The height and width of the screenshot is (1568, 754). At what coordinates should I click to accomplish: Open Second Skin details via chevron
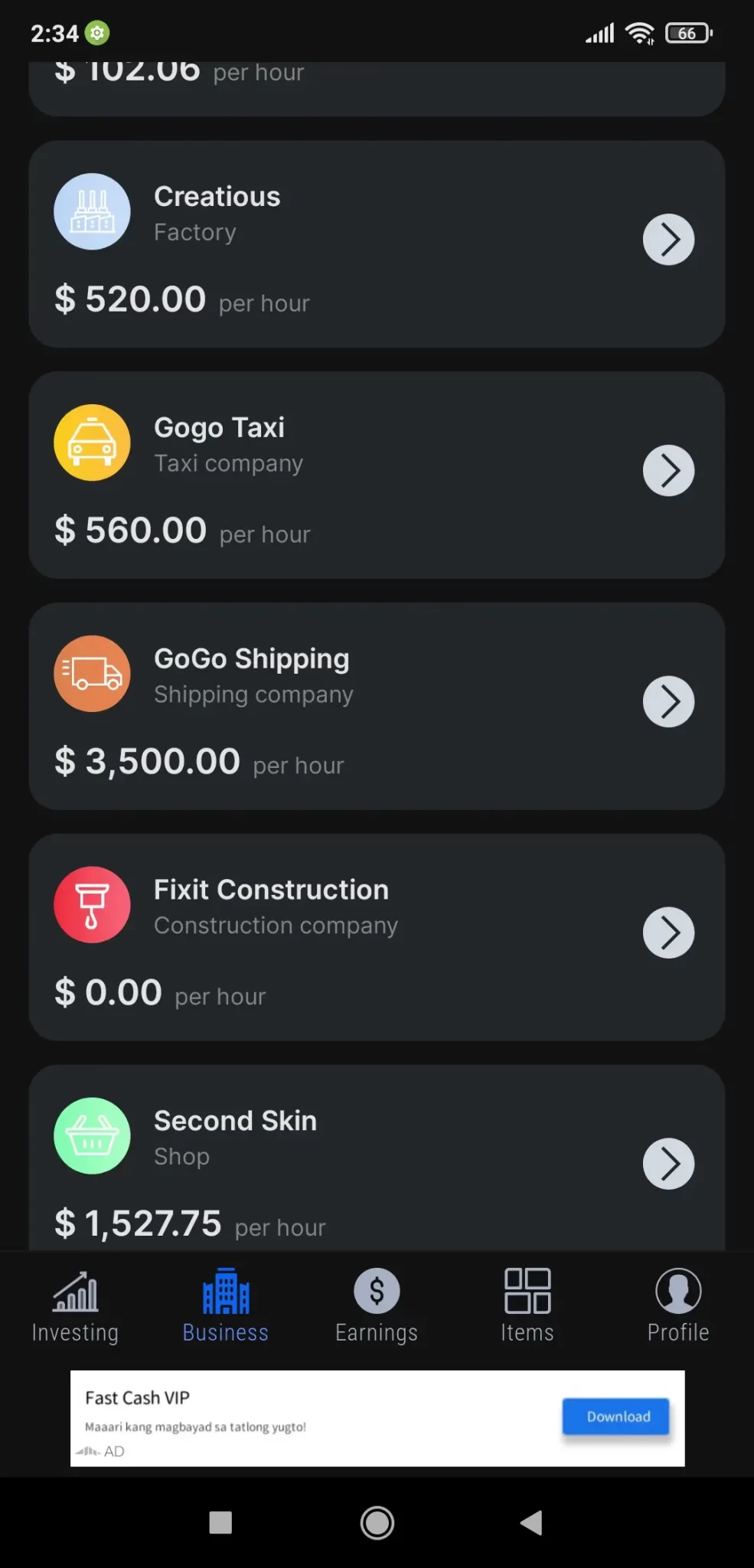(x=668, y=1165)
